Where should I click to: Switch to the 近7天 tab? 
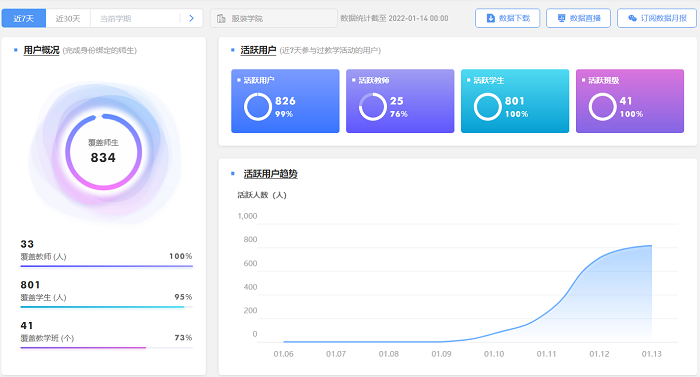click(24, 18)
